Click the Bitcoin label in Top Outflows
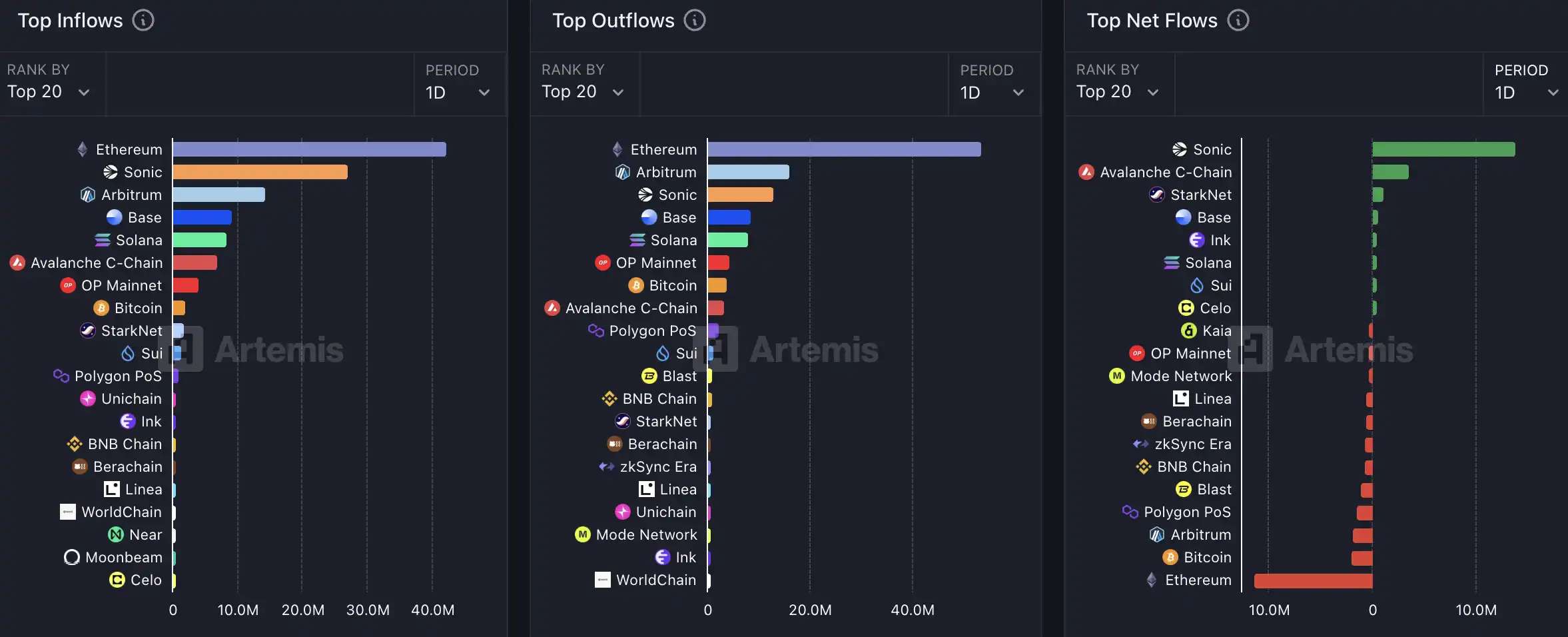1568x637 pixels. [673, 285]
